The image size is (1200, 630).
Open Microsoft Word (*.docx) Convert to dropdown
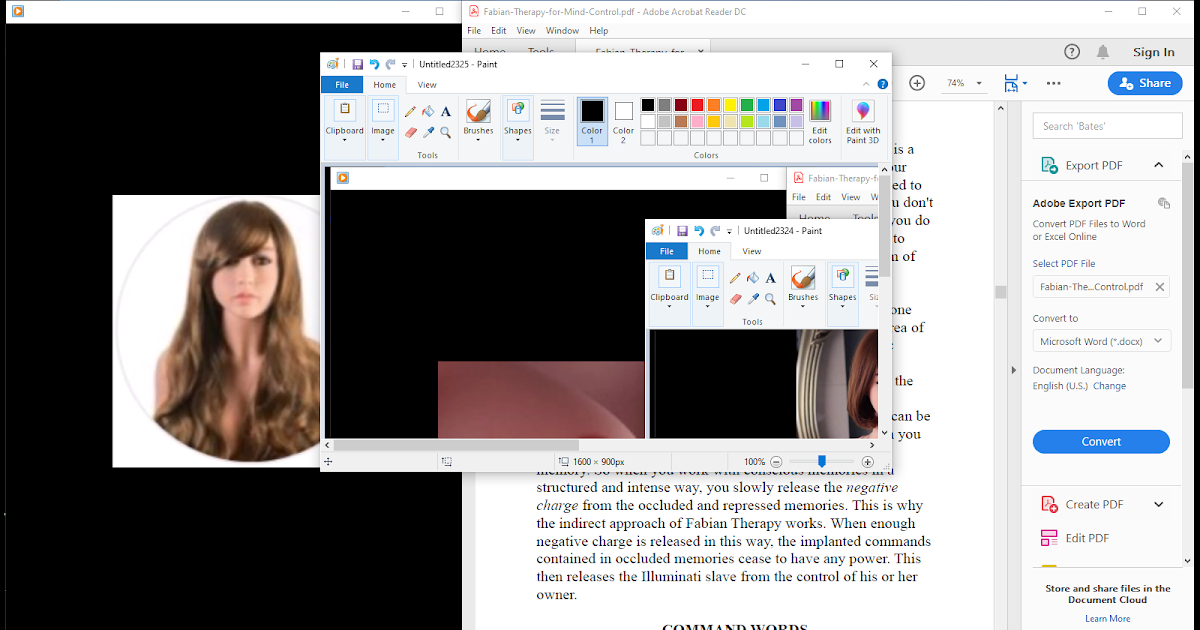click(1101, 341)
